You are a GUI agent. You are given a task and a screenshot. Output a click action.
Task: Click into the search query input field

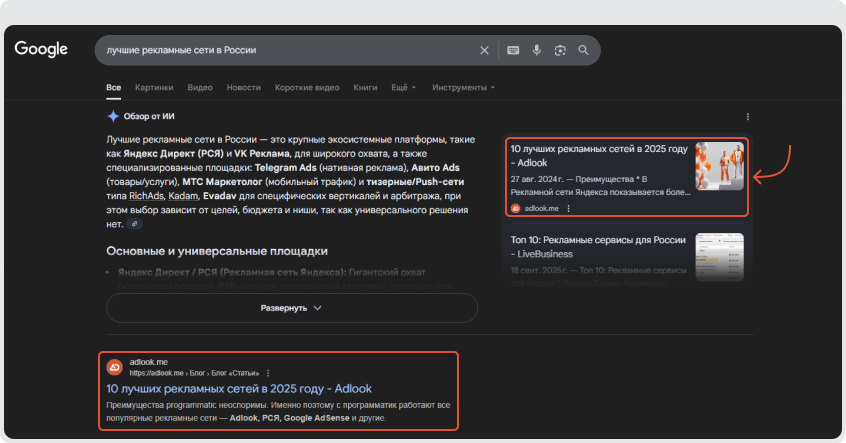[x=280, y=50]
